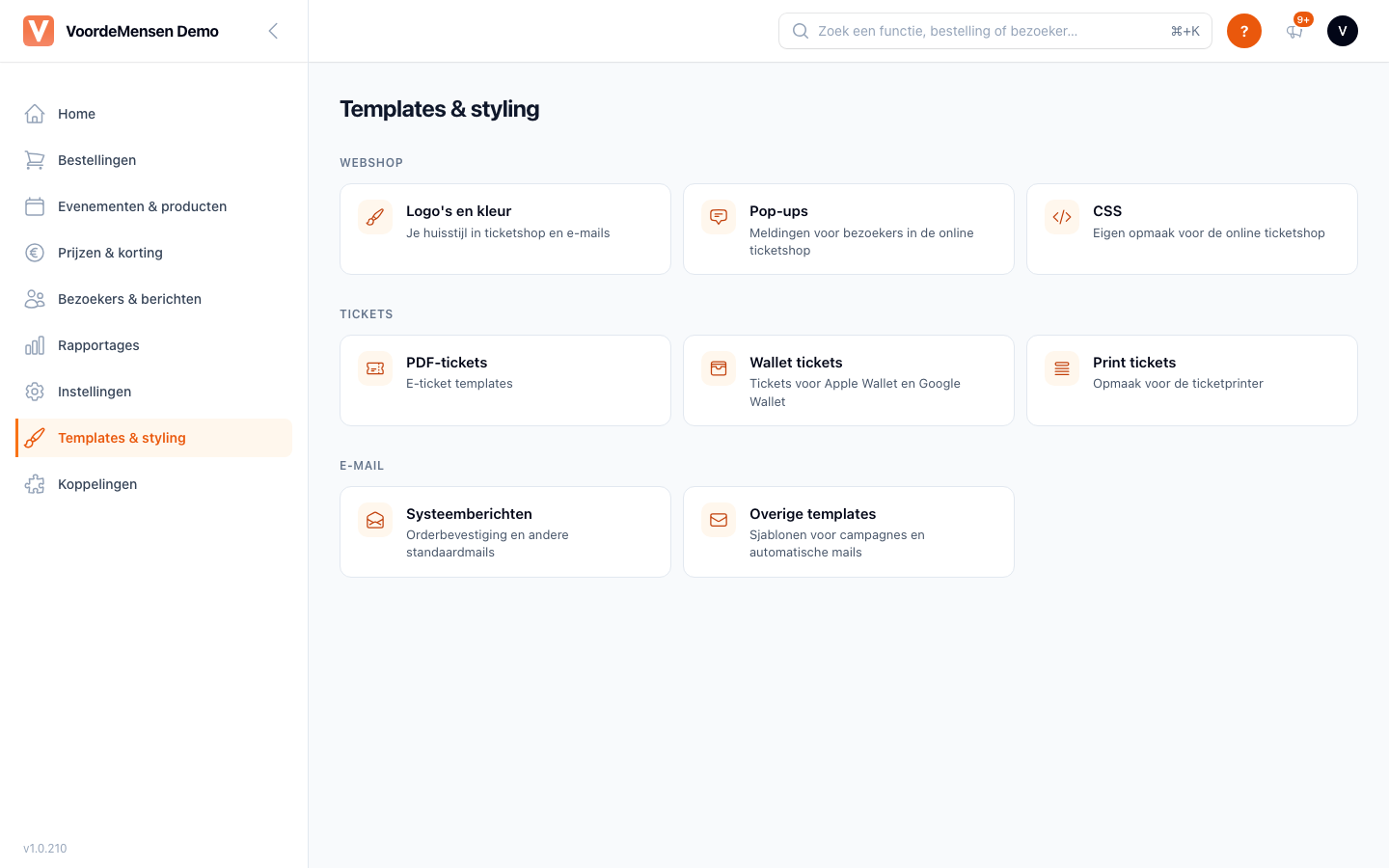
Task: Click the speech bubble icon on Pop-ups card
Action: [719, 217]
